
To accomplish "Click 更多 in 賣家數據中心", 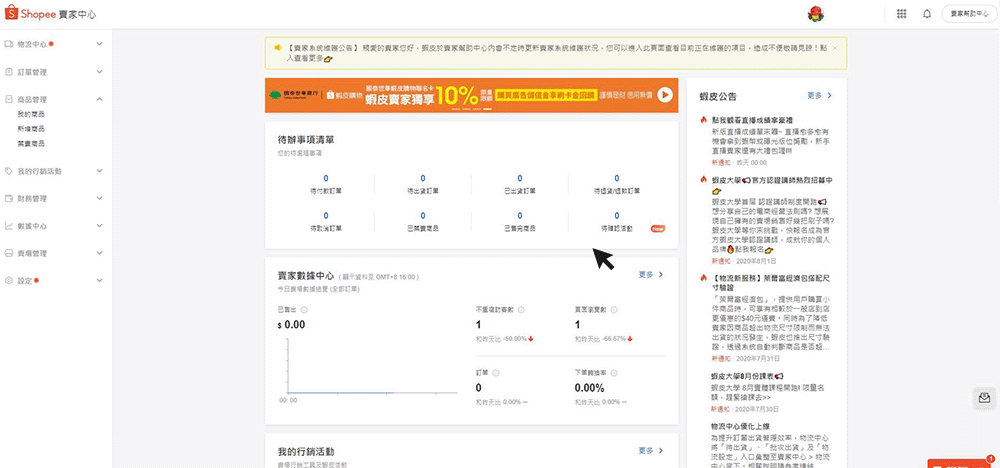I will tap(651, 275).
